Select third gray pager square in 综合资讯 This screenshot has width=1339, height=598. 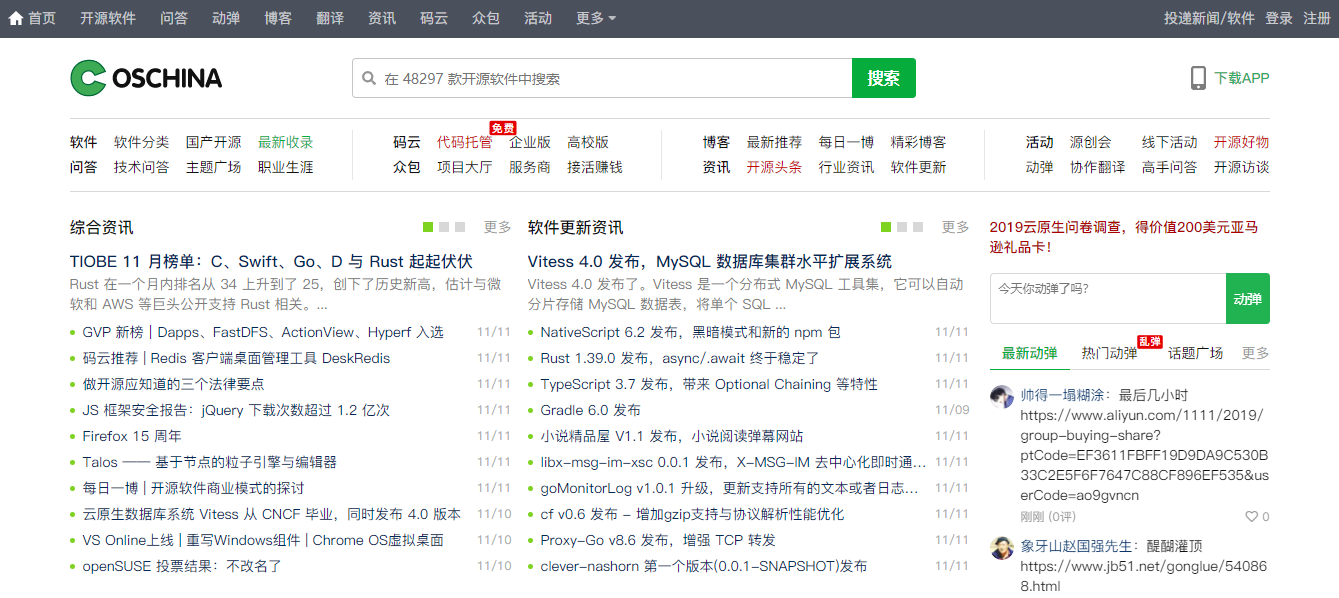click(460, 227)
